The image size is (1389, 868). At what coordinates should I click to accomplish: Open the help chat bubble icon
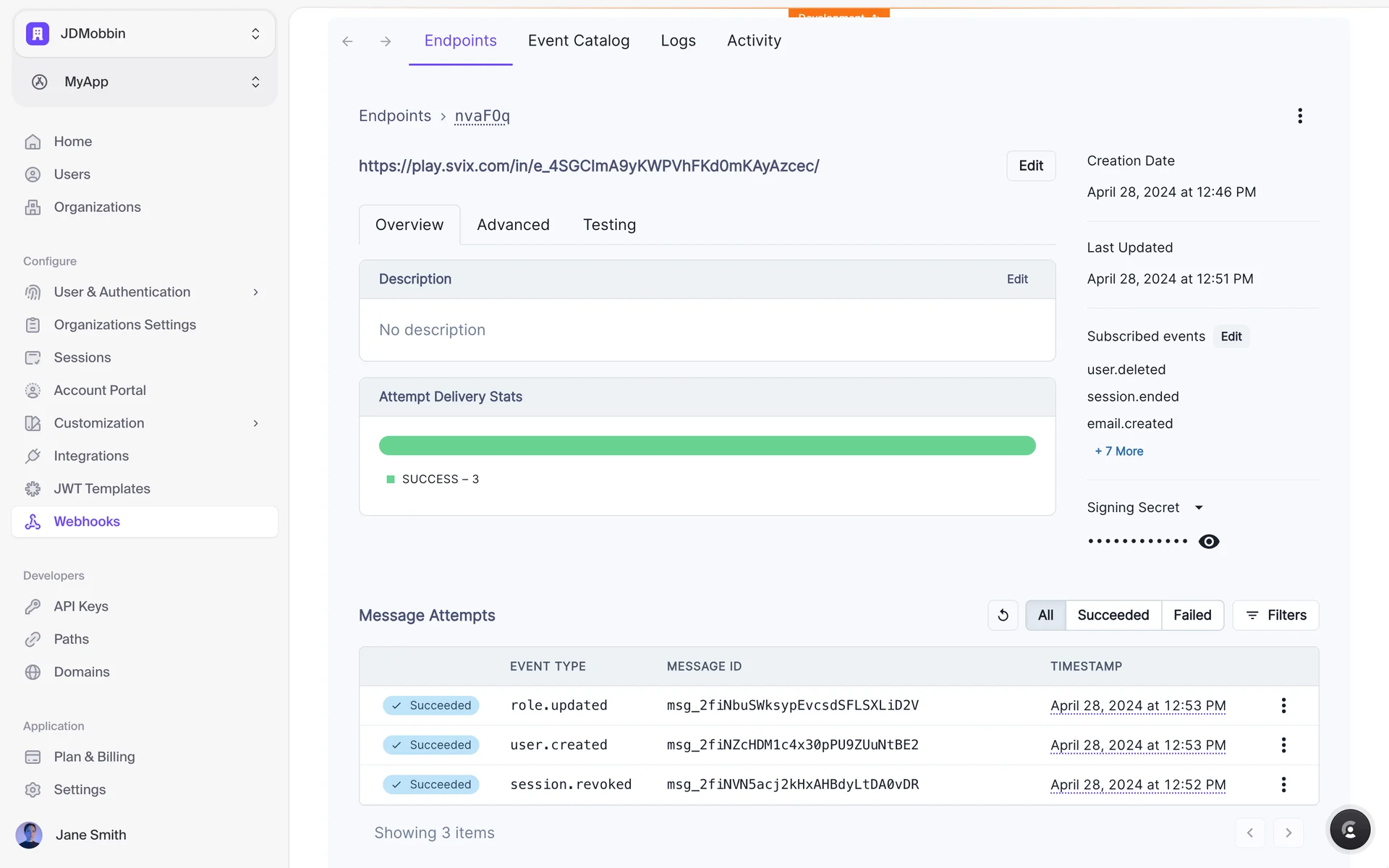pyautogui.click(x=1349, y=830)
